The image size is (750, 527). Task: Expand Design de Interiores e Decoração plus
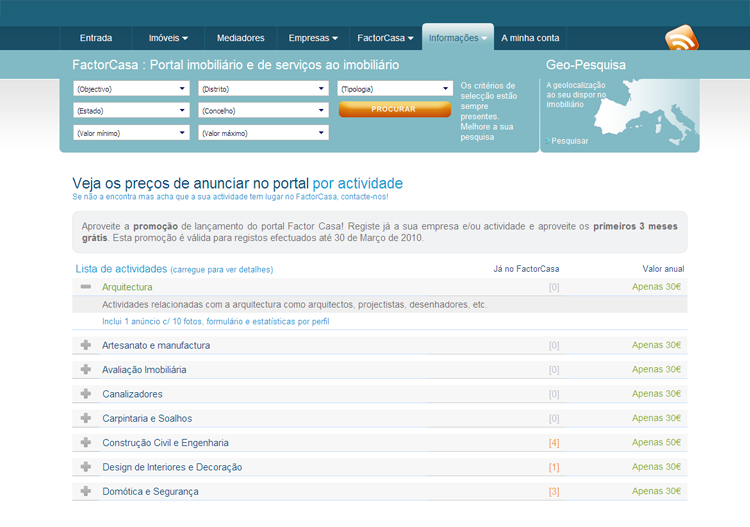[x=86, y=467]
